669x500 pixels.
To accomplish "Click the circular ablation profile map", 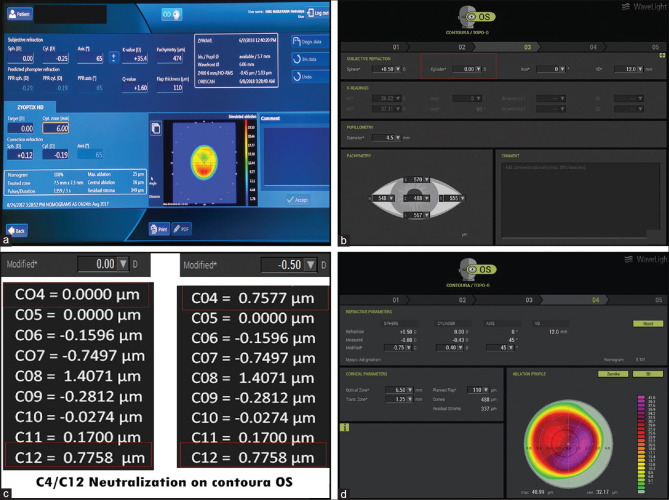I will 568,445.
